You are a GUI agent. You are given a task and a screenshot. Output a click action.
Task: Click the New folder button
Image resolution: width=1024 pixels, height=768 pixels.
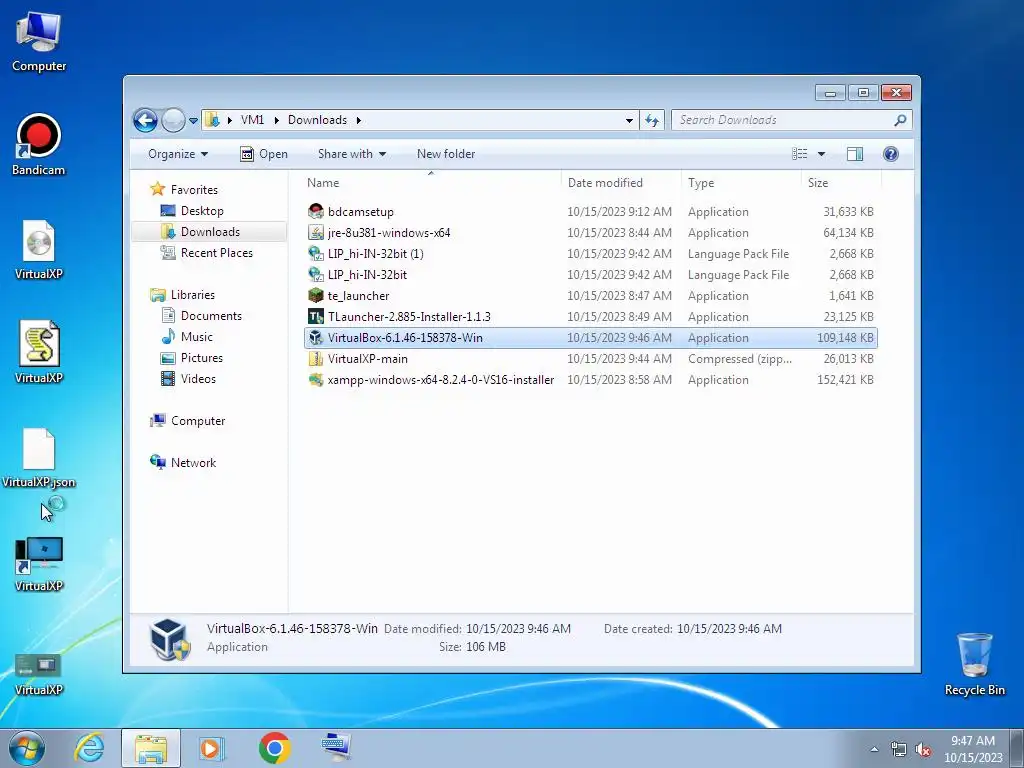click(x=446, y=154)
